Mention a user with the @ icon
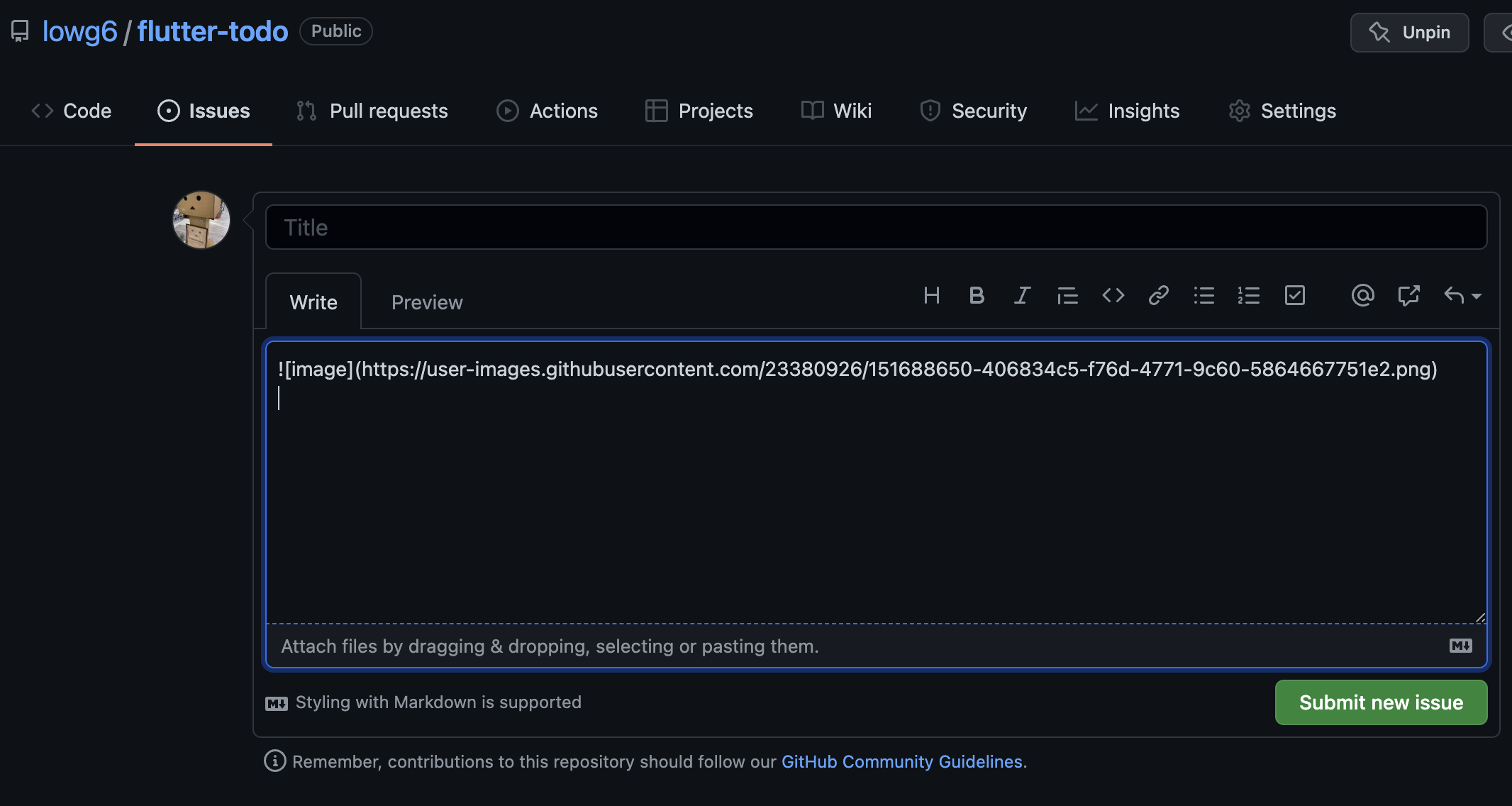The width and height of the screenshot is (1512, 806). [x=1362, y=296]
